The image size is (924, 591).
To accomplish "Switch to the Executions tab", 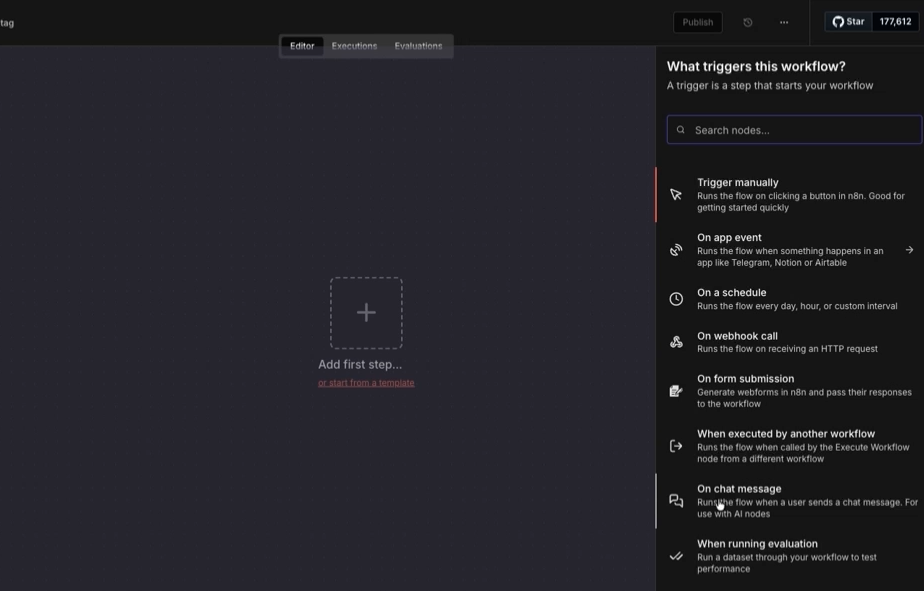I will tap(353, 45).
